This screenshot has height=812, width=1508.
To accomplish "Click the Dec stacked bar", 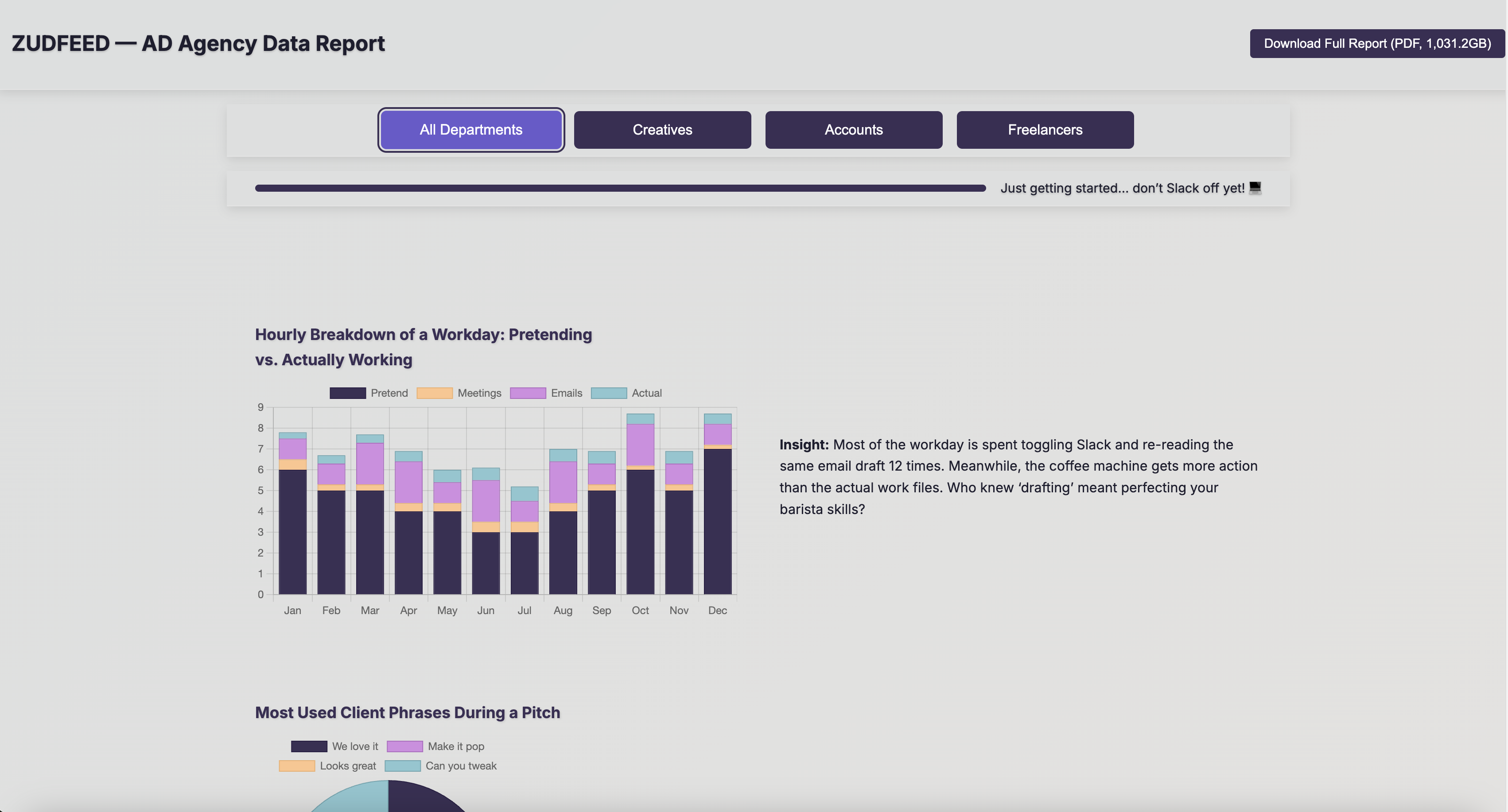I will point(717,504).
